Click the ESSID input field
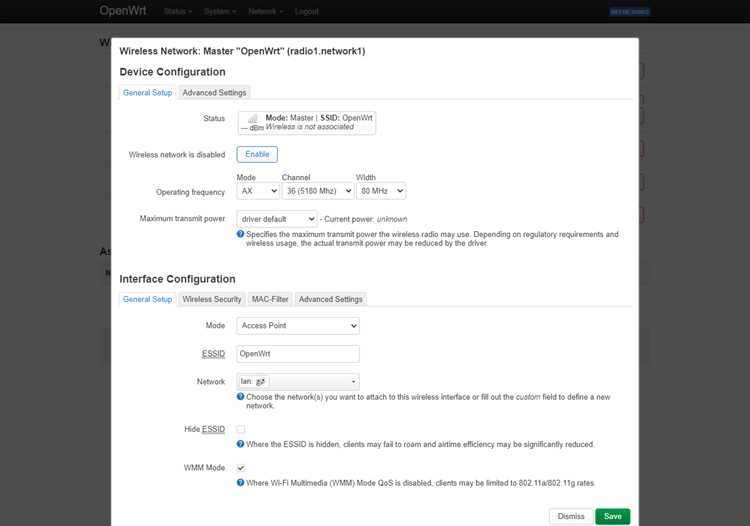Screen dimensions: 750x526 point(298,354)
